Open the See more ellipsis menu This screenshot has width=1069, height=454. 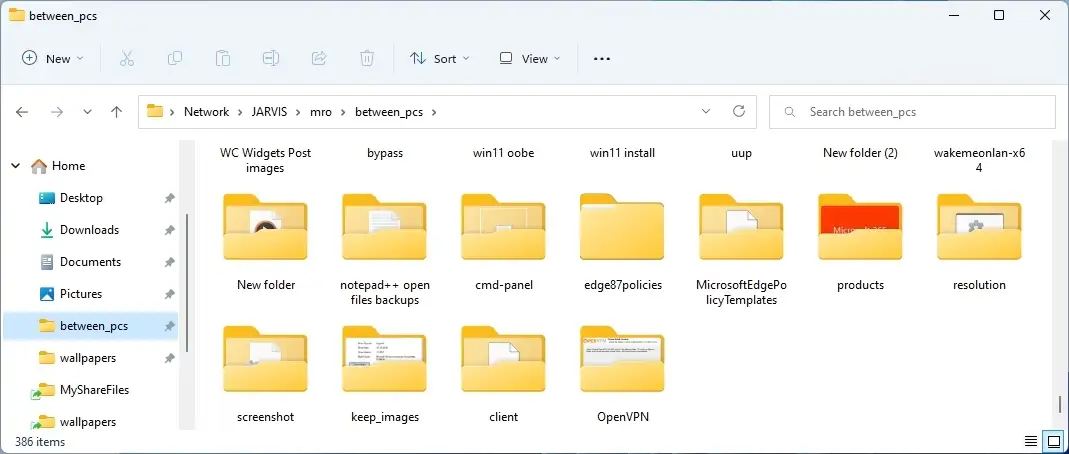pyautogui.click(x=601, y=59)
